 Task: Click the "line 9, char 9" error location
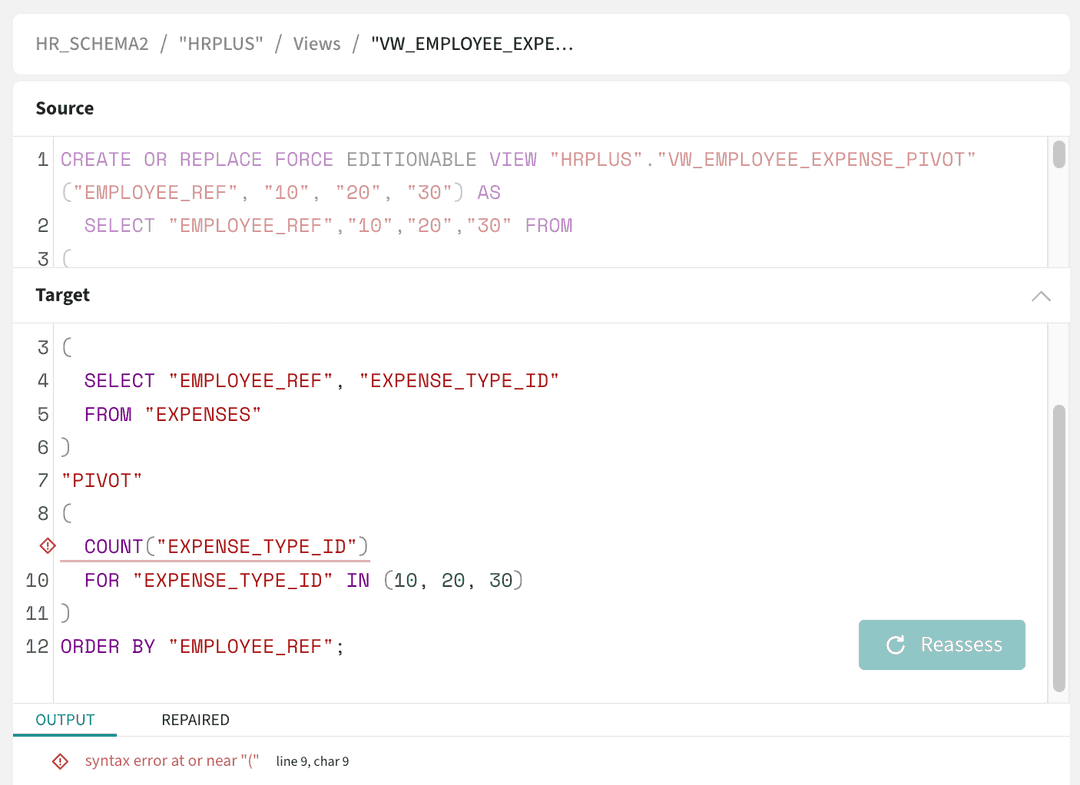tap(312, 762)
